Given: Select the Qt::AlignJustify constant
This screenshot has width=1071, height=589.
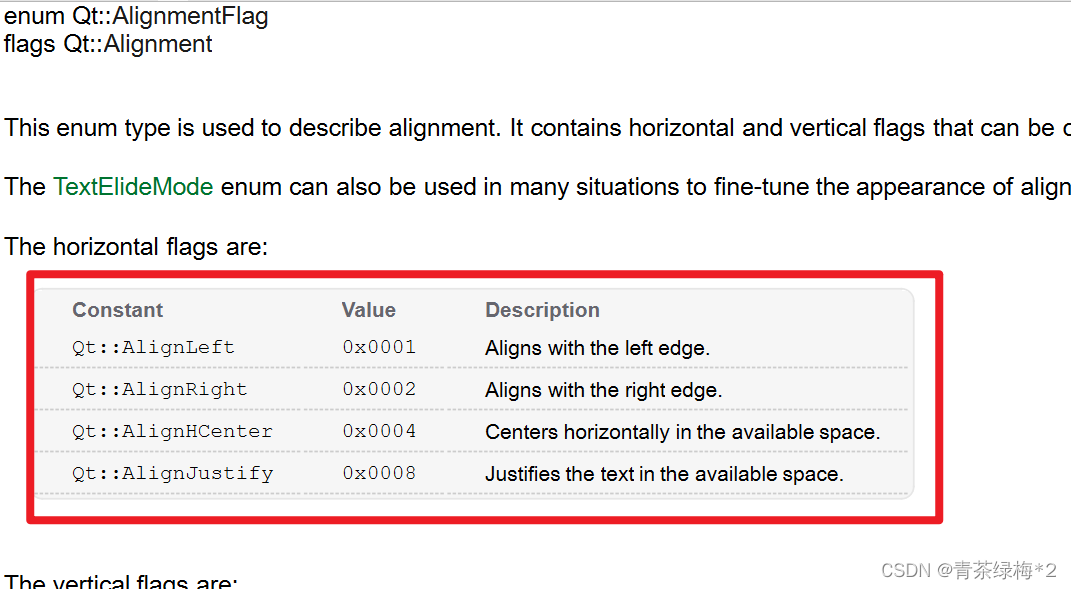Looking at the screenshot, I should tap(172, 474).
